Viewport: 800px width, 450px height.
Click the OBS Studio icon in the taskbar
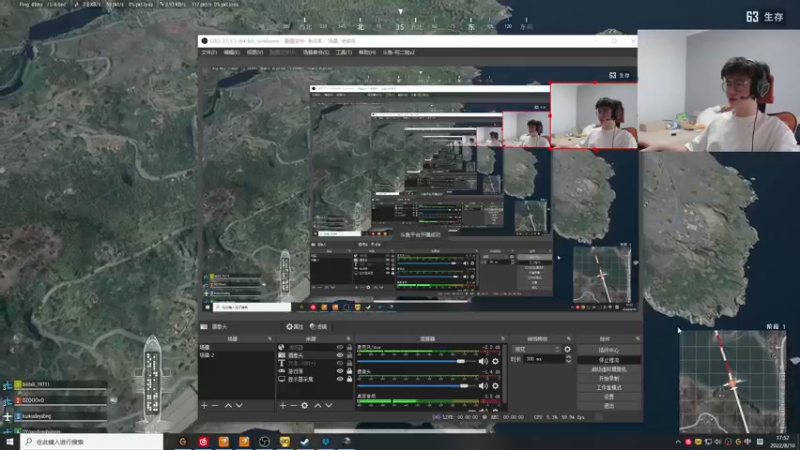click(264, 441)
